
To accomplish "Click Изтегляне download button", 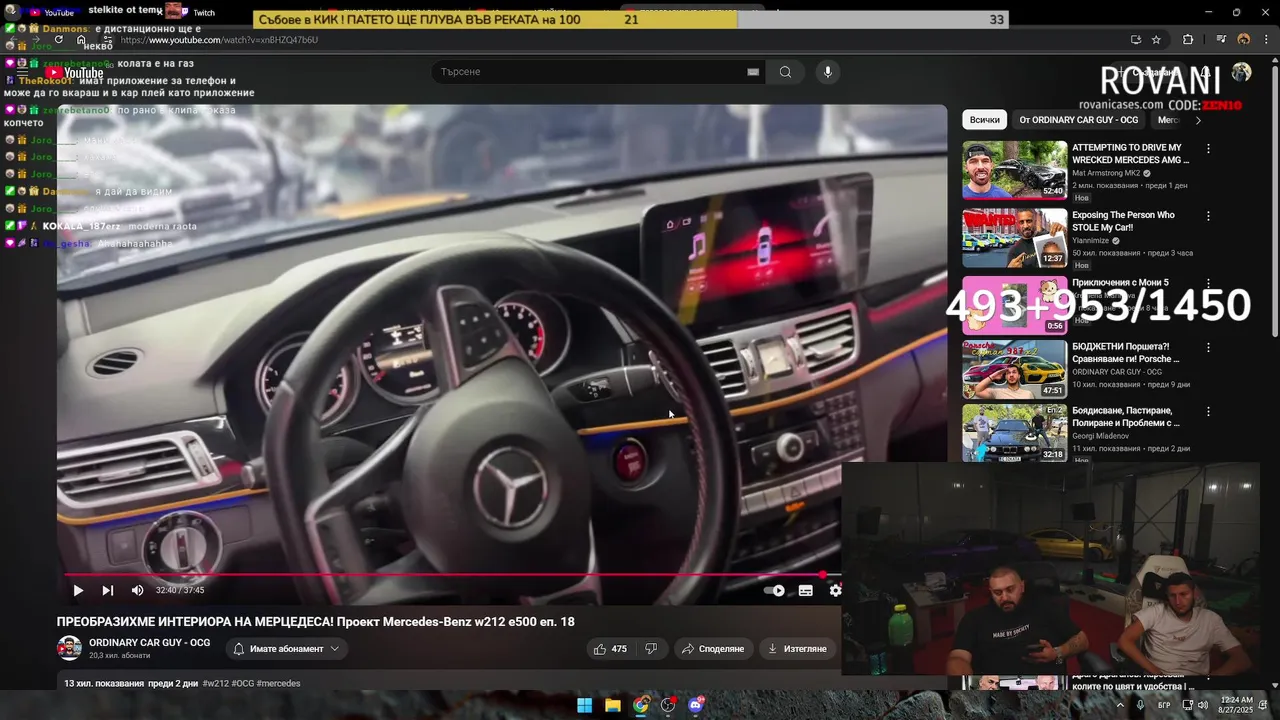I will pos(797,649).
